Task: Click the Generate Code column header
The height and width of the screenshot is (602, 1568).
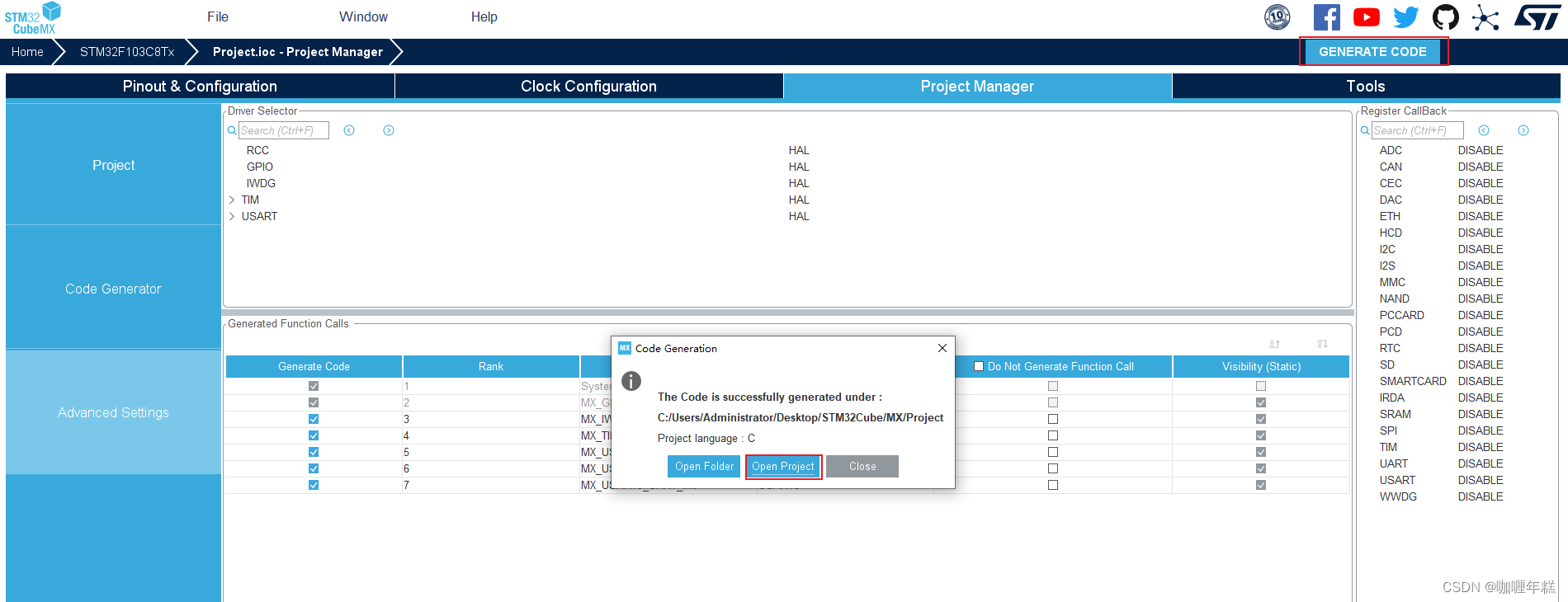Action: 314,366
